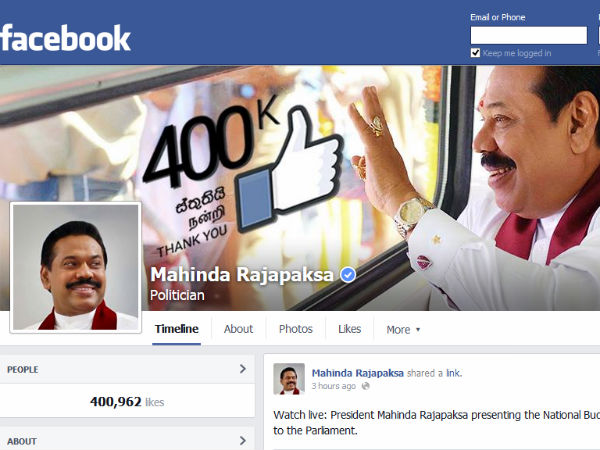Open the About tab
This screenshot has height=450, width=600.
coord(238,329)
